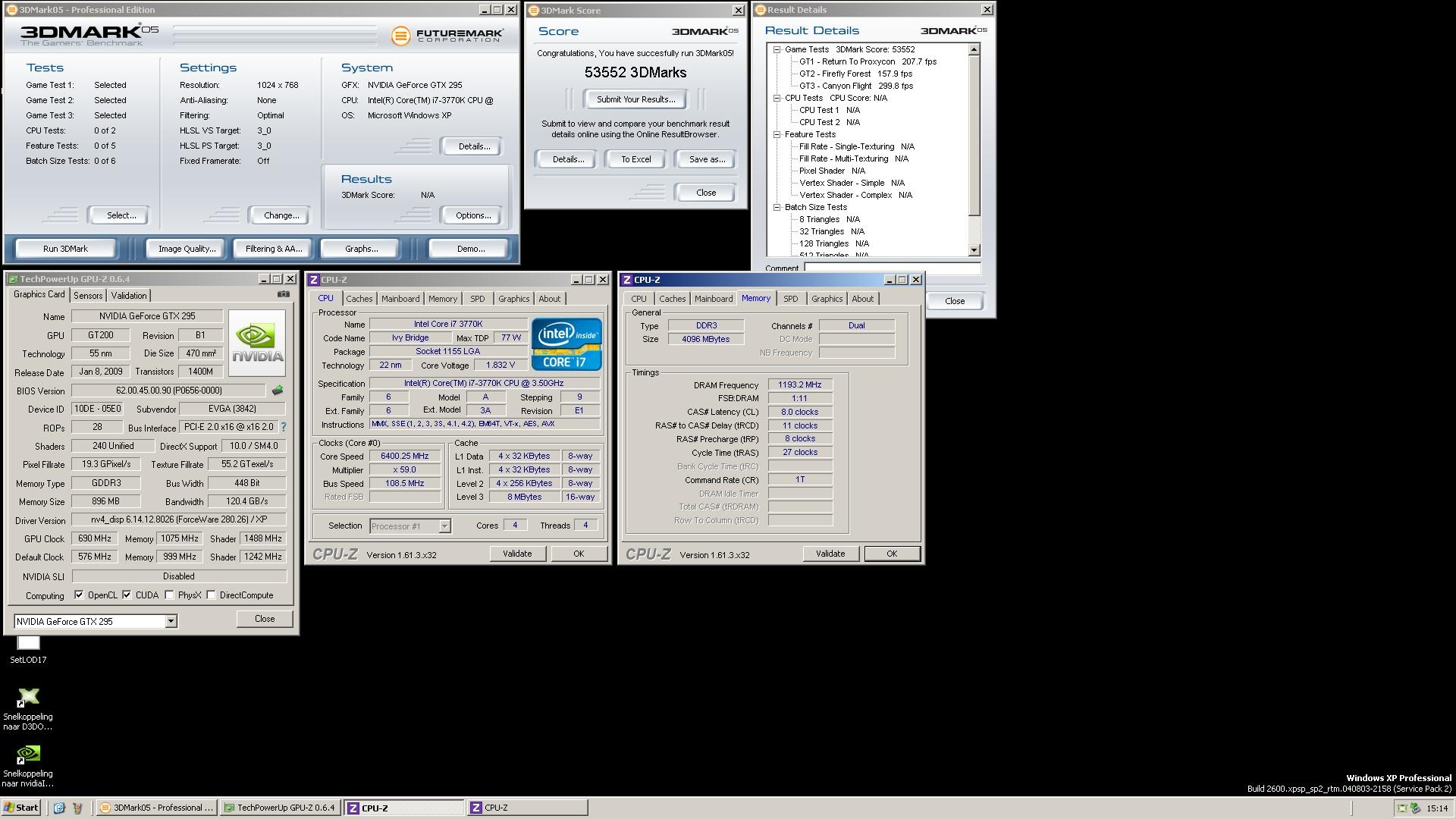
Task: Click the NVIDIA logo in GPU-Z
Action: [x=258, y=344]
